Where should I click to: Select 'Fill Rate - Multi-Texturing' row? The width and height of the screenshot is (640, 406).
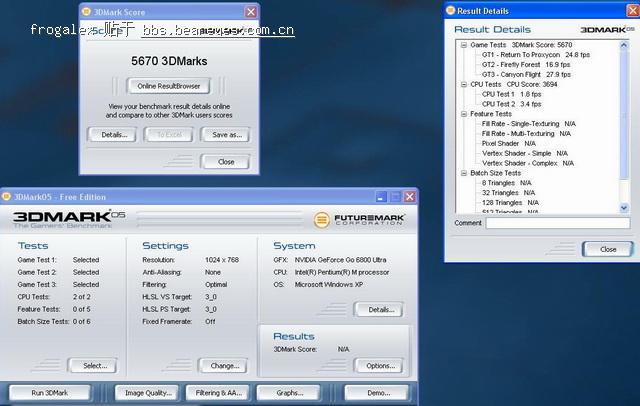point(526,133)
